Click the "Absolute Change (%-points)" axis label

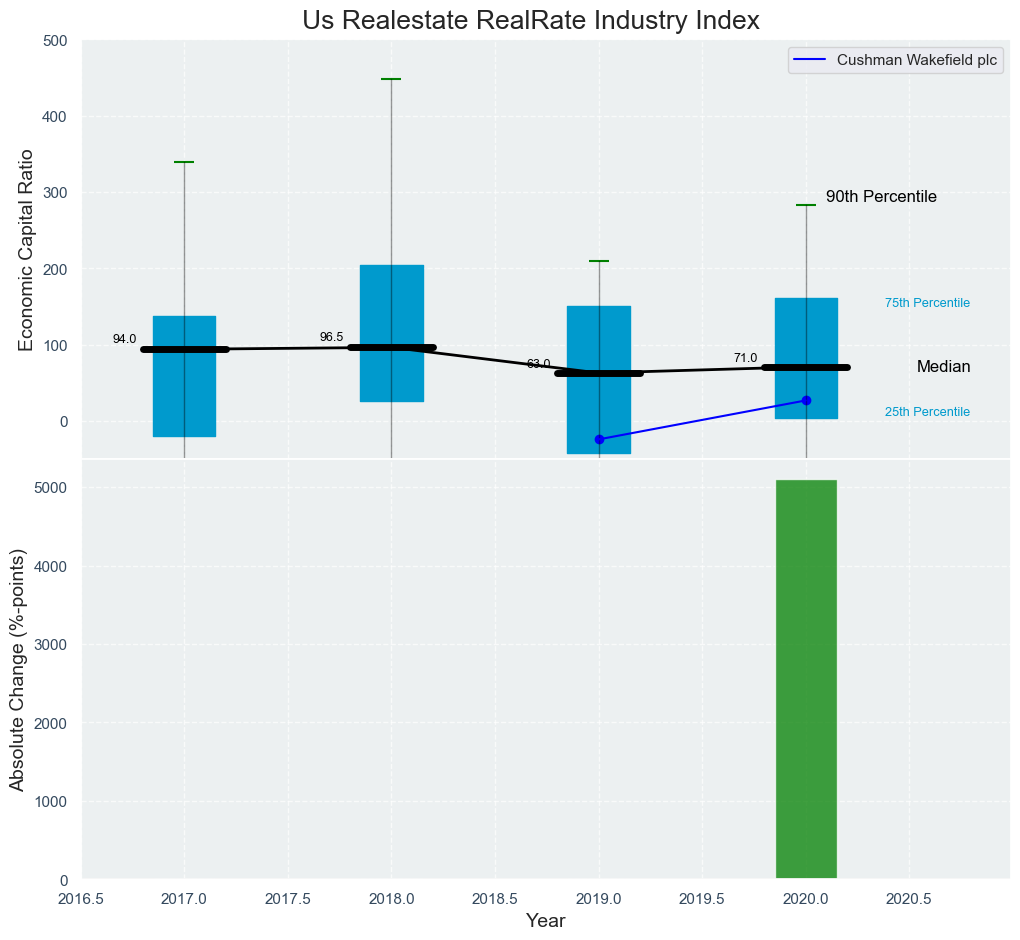(x=17, y=667)
